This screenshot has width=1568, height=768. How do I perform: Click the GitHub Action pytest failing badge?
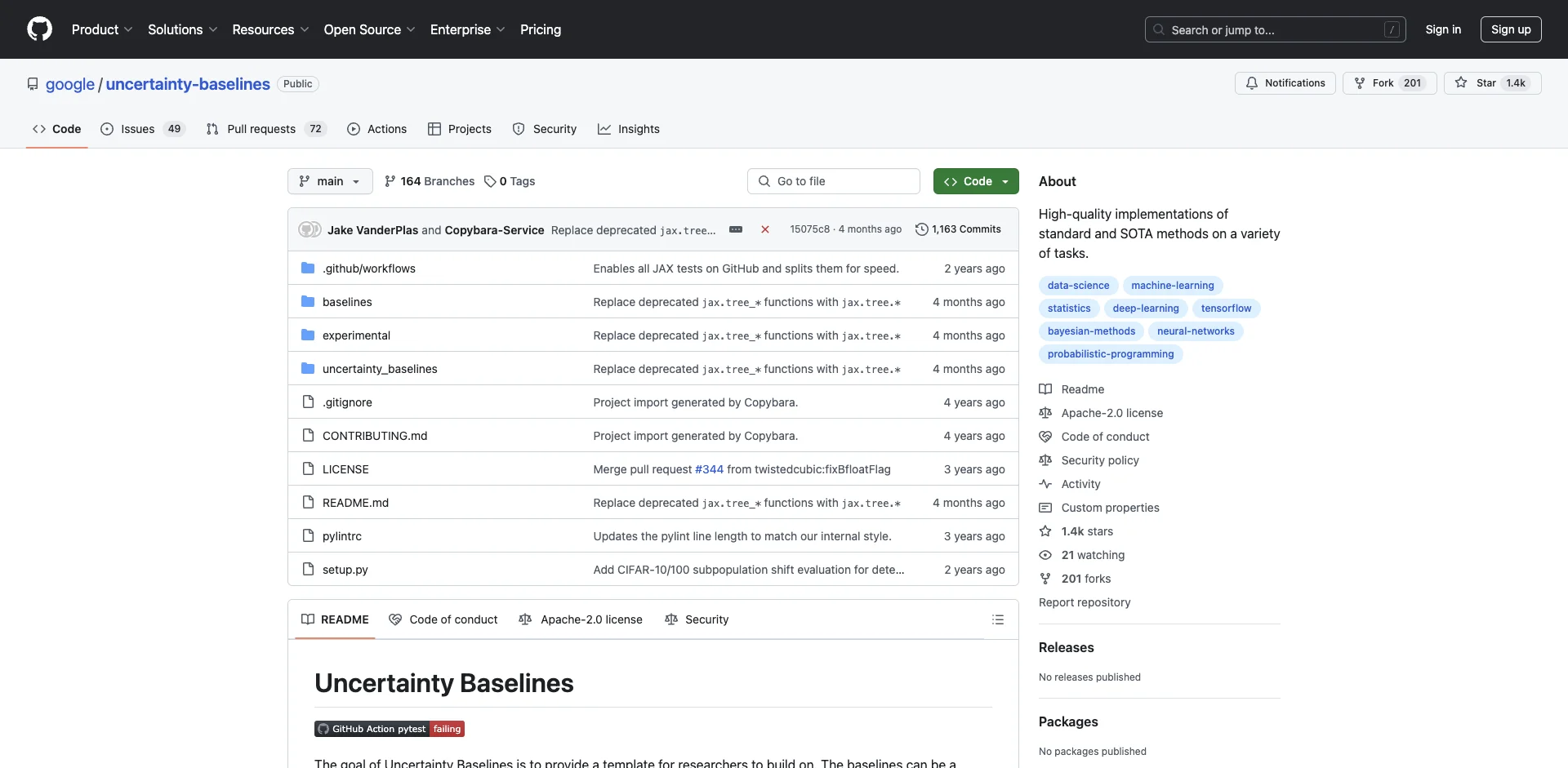(x=389, y=729)
